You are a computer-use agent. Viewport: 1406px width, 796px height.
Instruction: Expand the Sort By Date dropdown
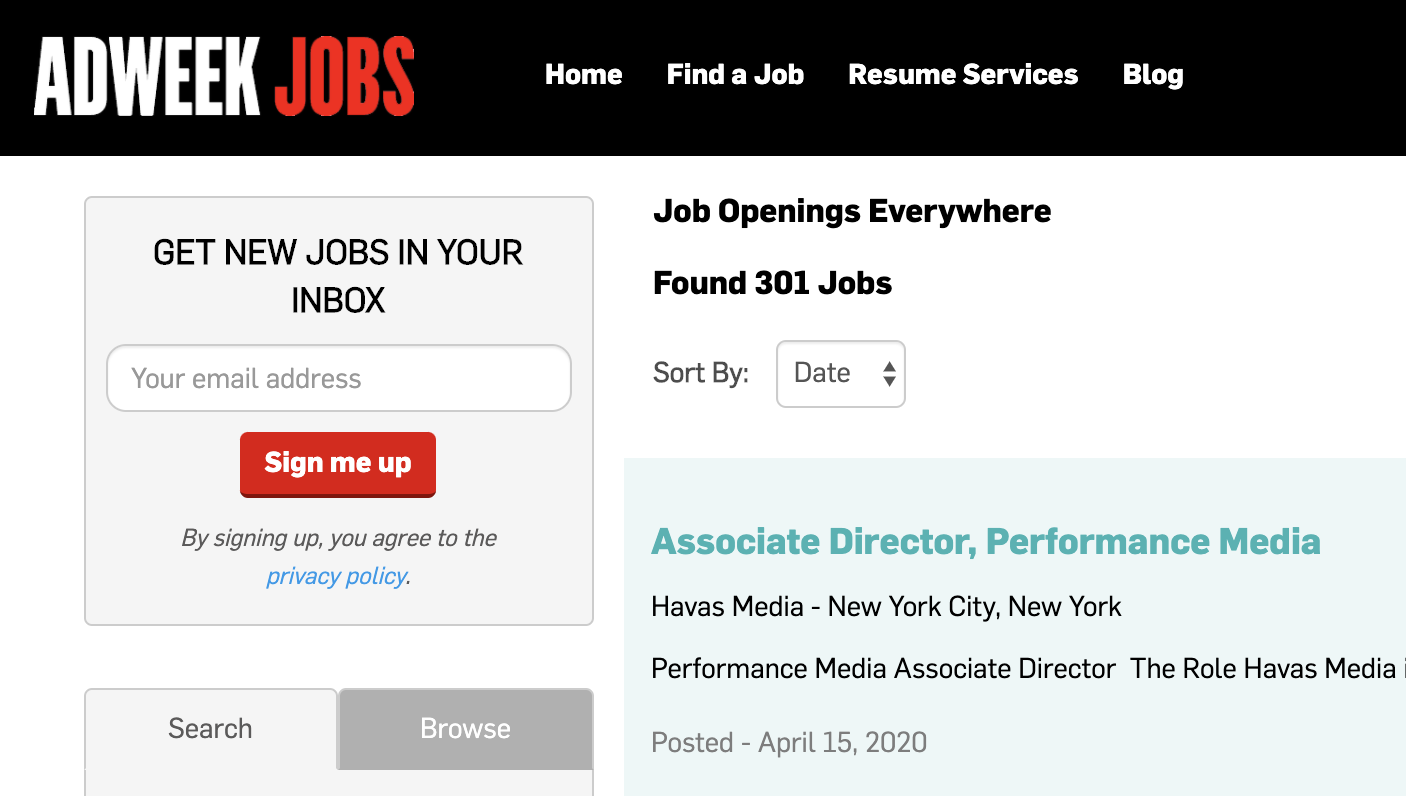pyautogui.click(x=841, y=374)
